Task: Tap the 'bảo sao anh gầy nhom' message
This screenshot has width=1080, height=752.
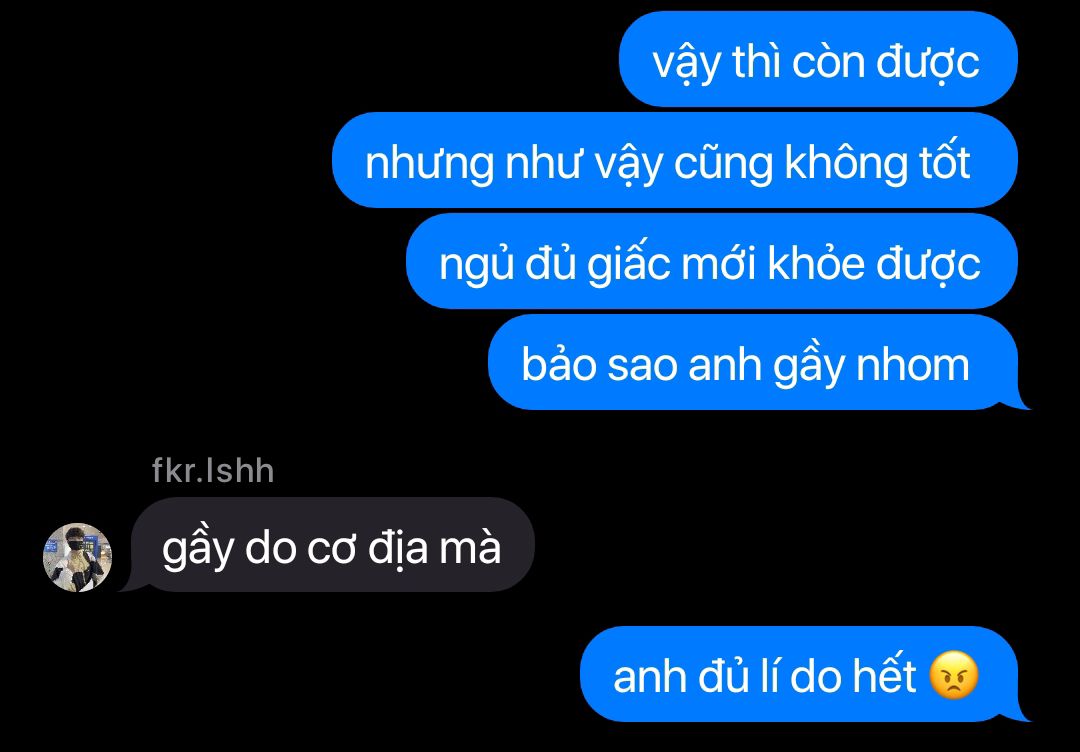Action: [x=754, y=363]
